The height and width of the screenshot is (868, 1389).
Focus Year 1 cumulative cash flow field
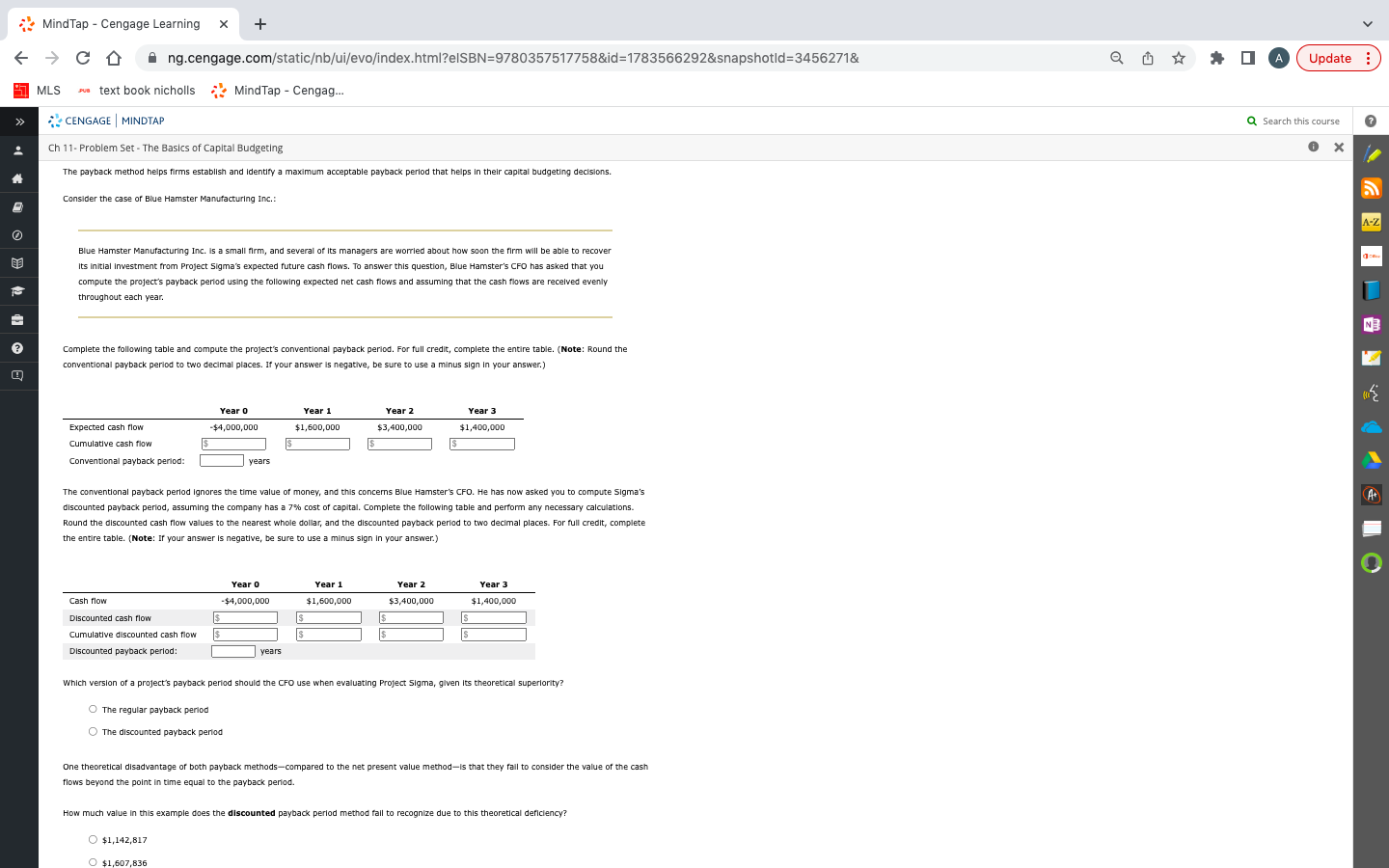[317, 444]
